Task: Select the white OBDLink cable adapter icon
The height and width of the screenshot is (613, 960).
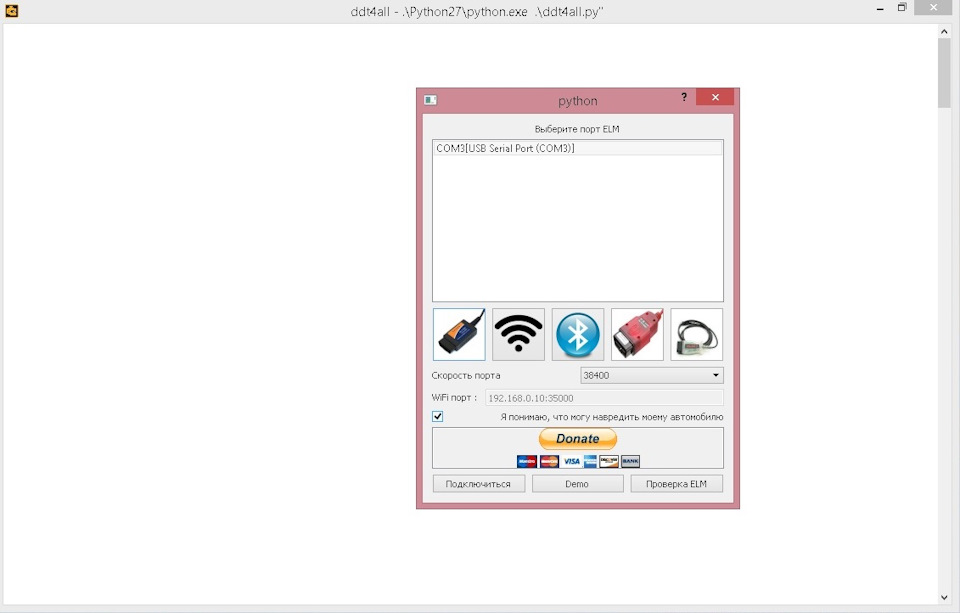Action: [x=696, y=334]
